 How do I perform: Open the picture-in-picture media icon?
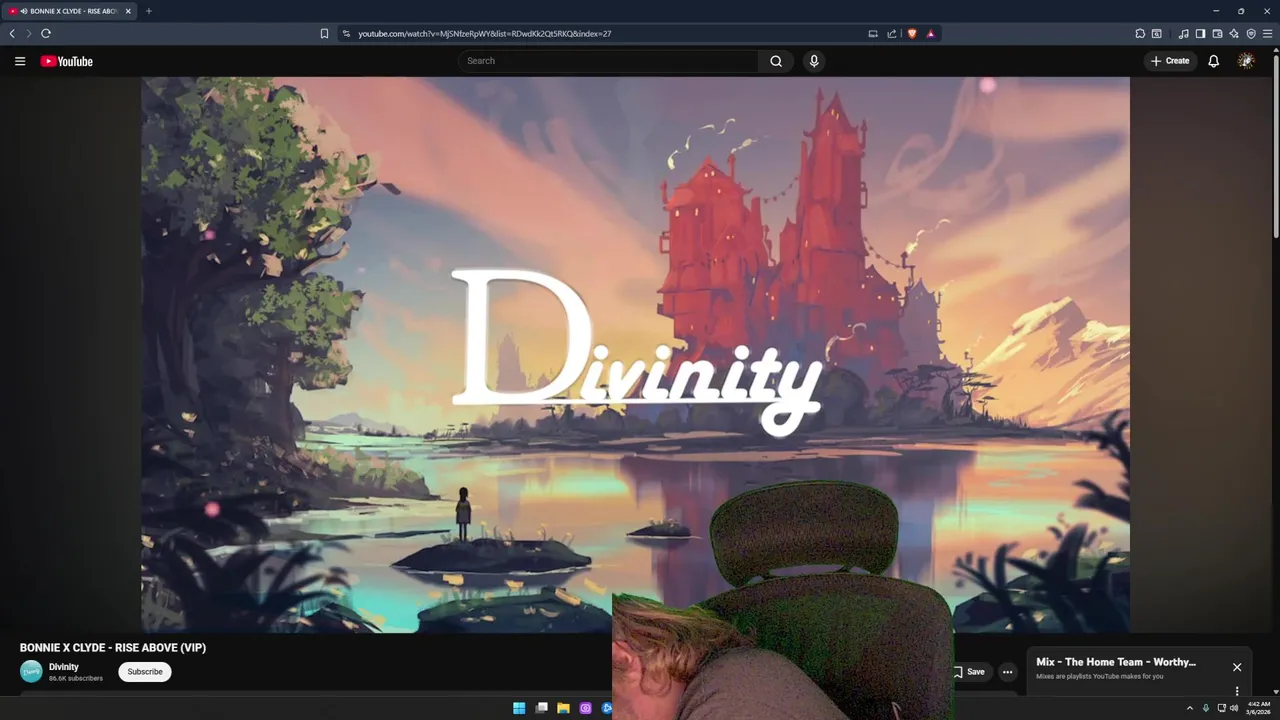[x=873, y=33]
